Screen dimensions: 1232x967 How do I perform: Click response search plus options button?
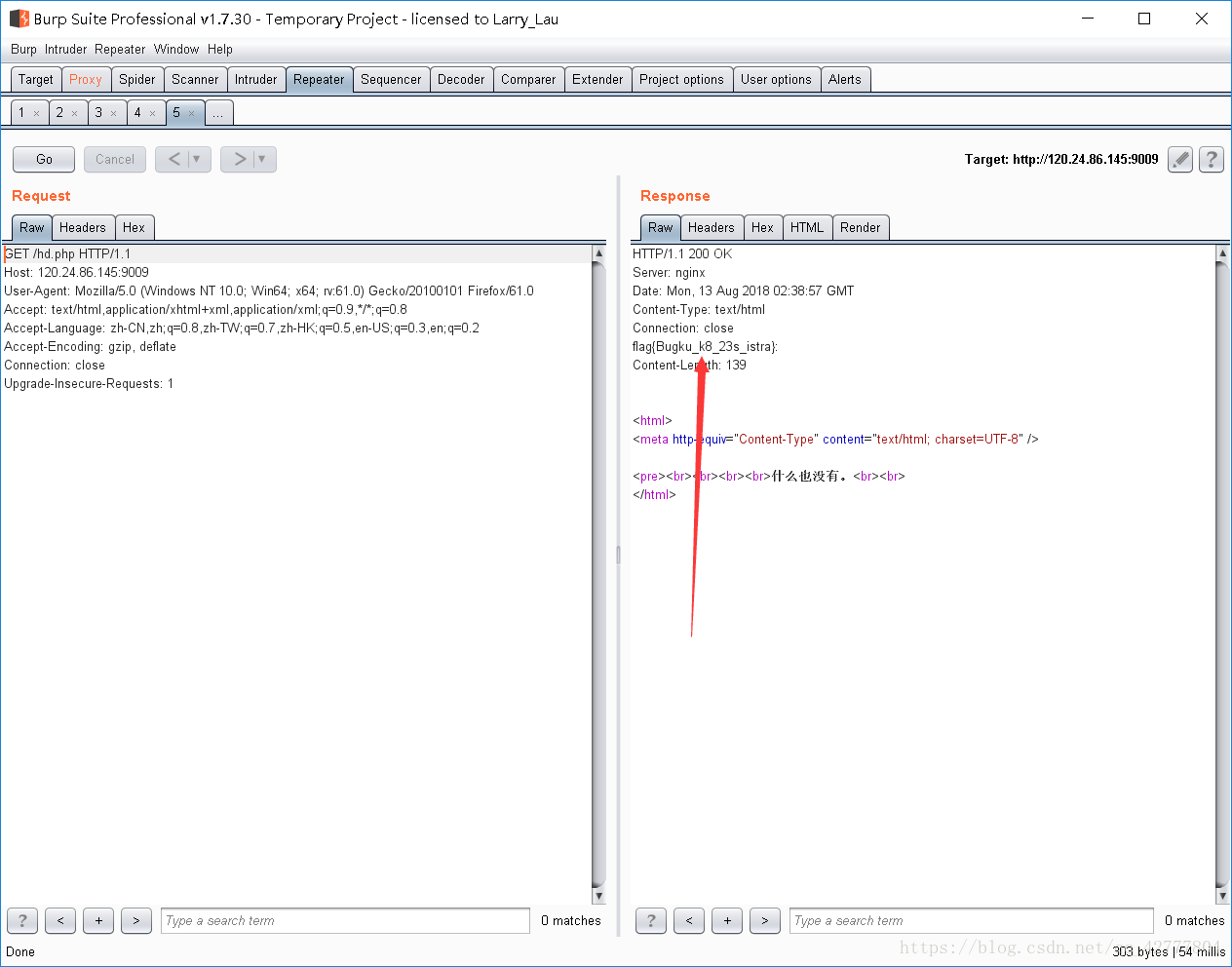click(x=727, y=920)
